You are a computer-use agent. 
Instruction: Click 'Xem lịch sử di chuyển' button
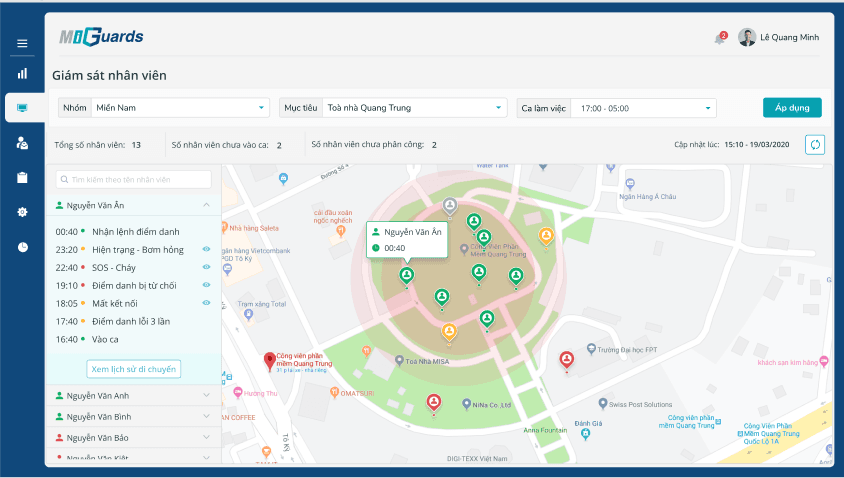click(133, 369)
